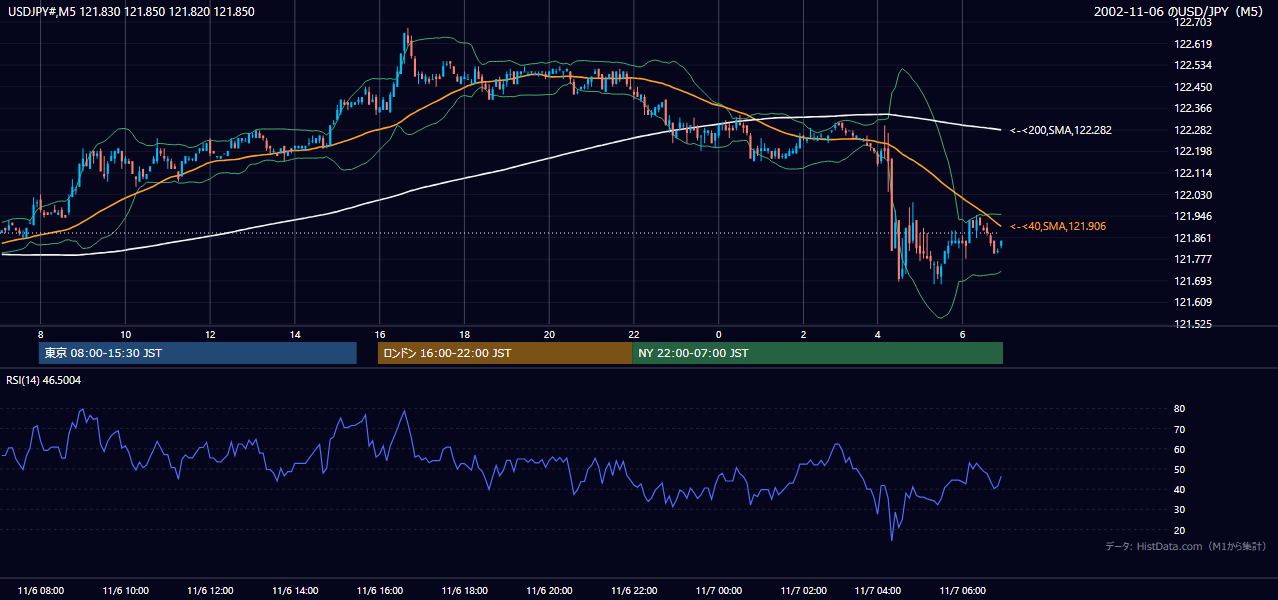Click the RSI 70 level label
Screen dimensions: 1278x600
[x=1179, y=429]
